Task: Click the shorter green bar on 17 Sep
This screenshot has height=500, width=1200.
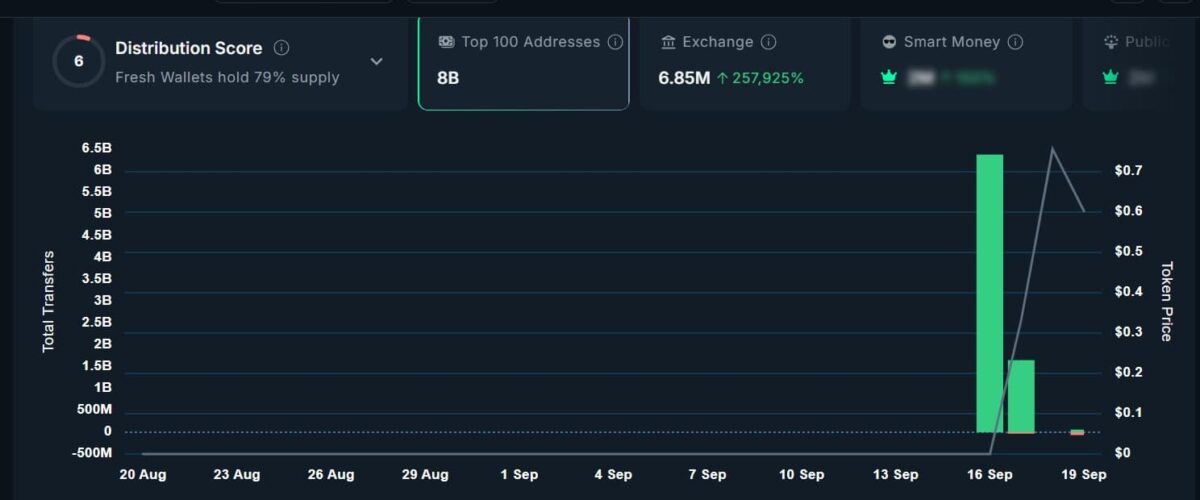Action: [1021, 395]
